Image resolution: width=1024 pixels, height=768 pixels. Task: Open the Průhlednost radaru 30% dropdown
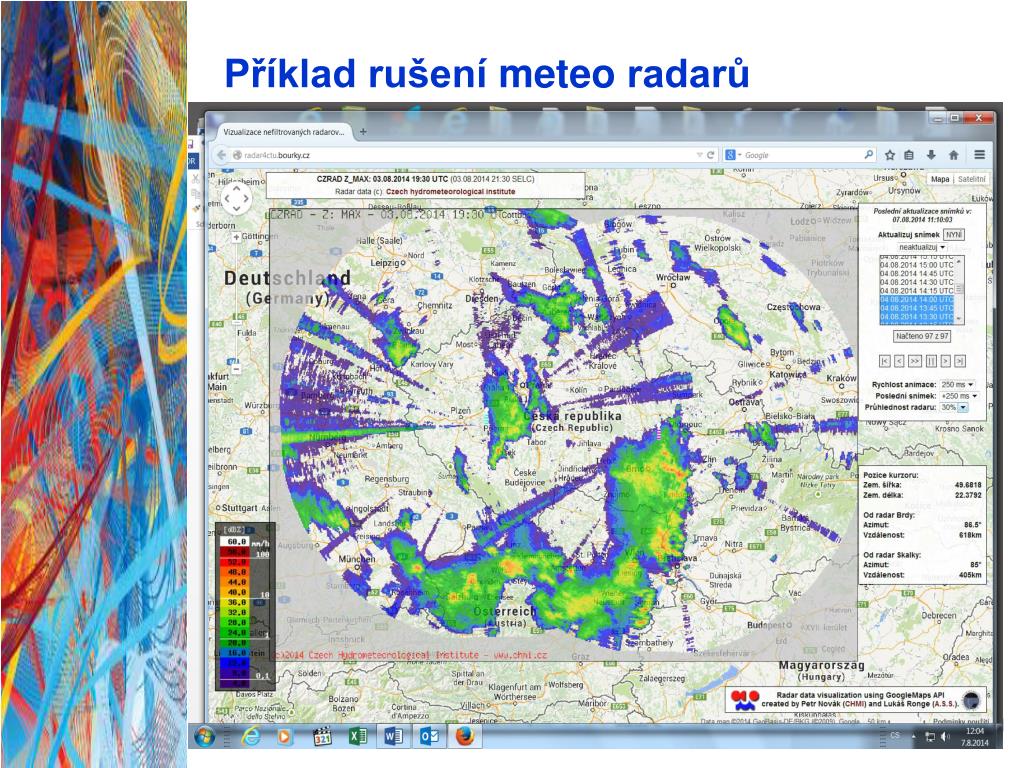[x=953, y=407]
